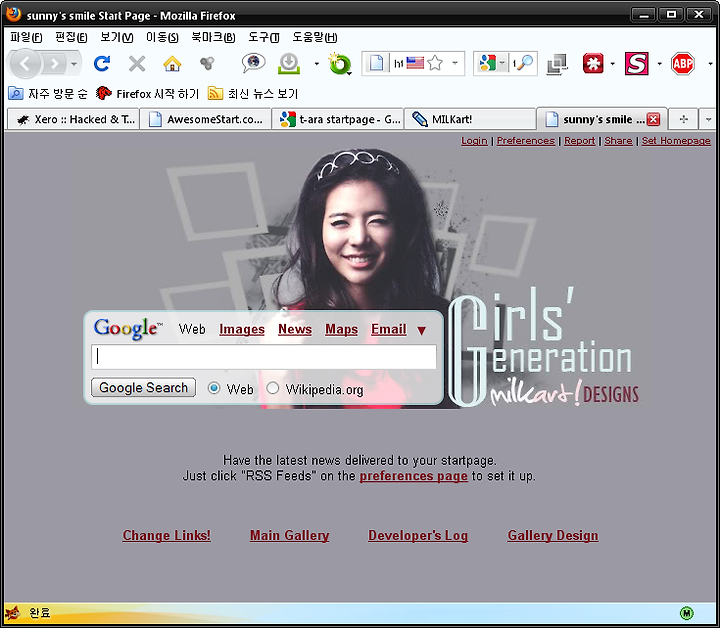Open the list all tabs dropdown

708,119
